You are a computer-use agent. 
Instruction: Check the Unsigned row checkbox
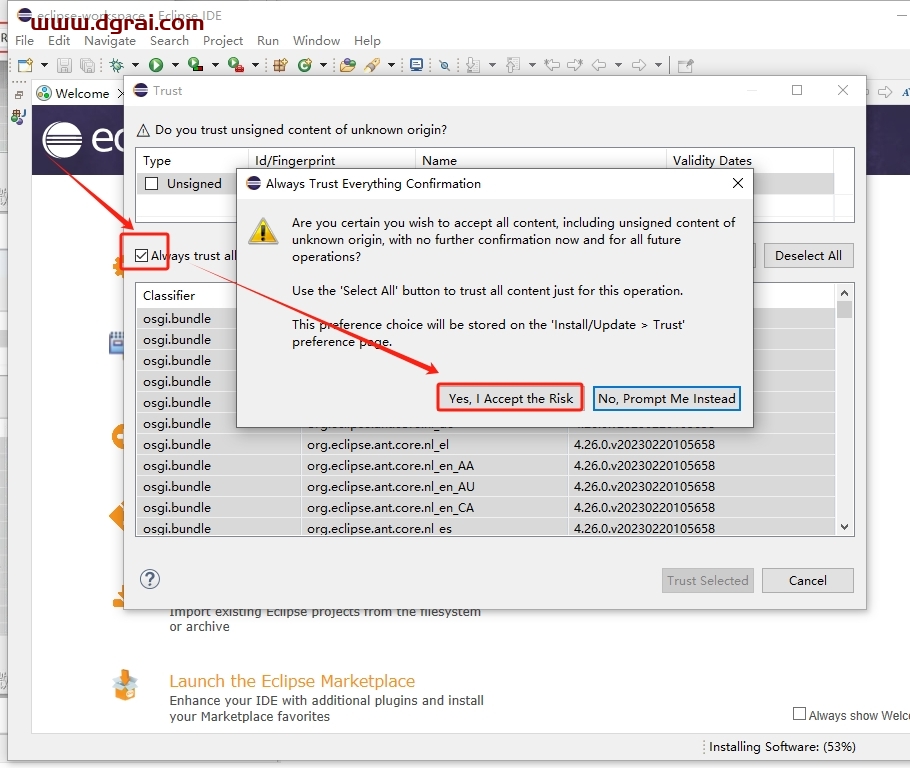(x=151, y=183)
